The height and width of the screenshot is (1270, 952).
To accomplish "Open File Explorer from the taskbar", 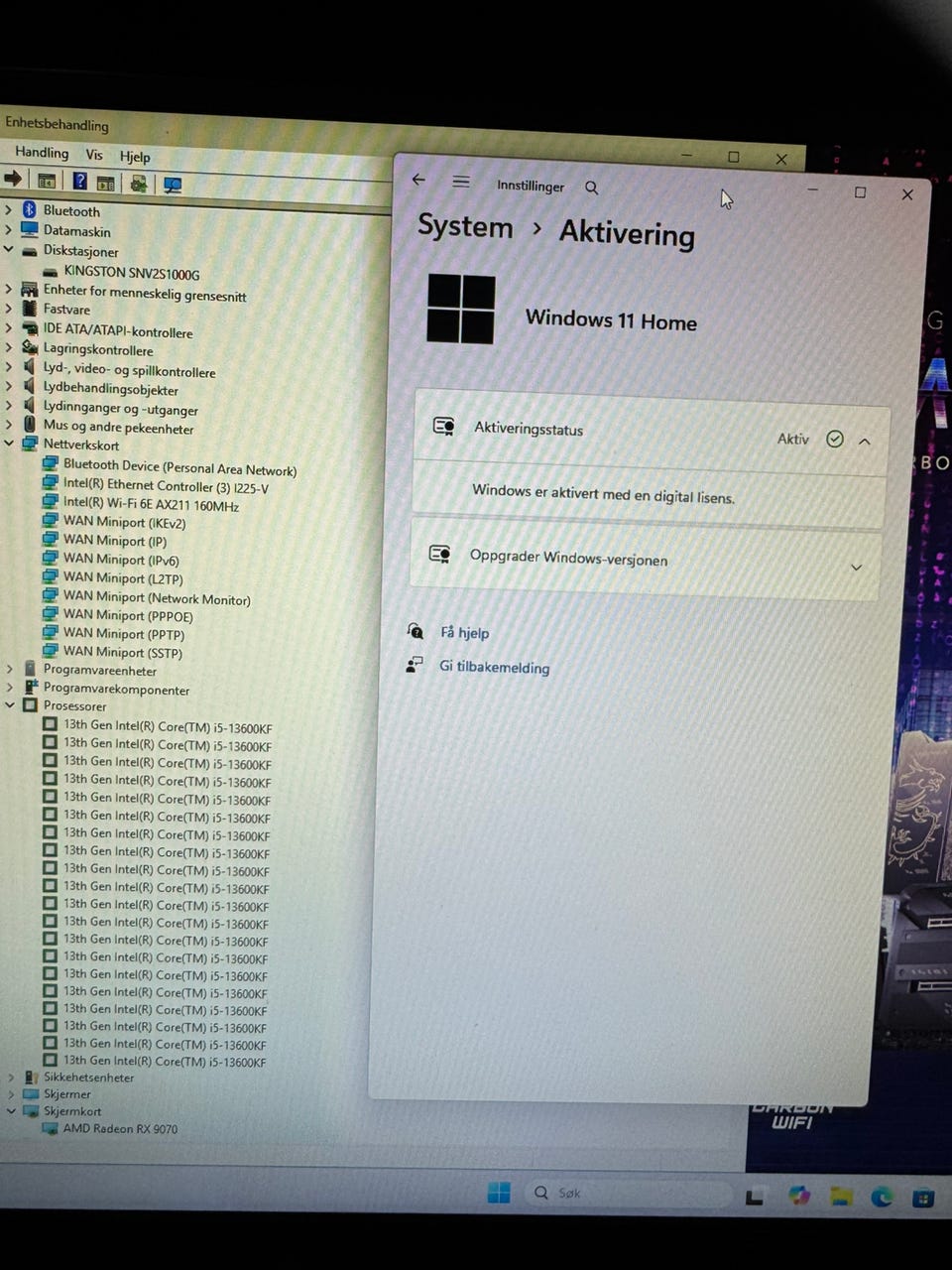I will coord(841,1197).
